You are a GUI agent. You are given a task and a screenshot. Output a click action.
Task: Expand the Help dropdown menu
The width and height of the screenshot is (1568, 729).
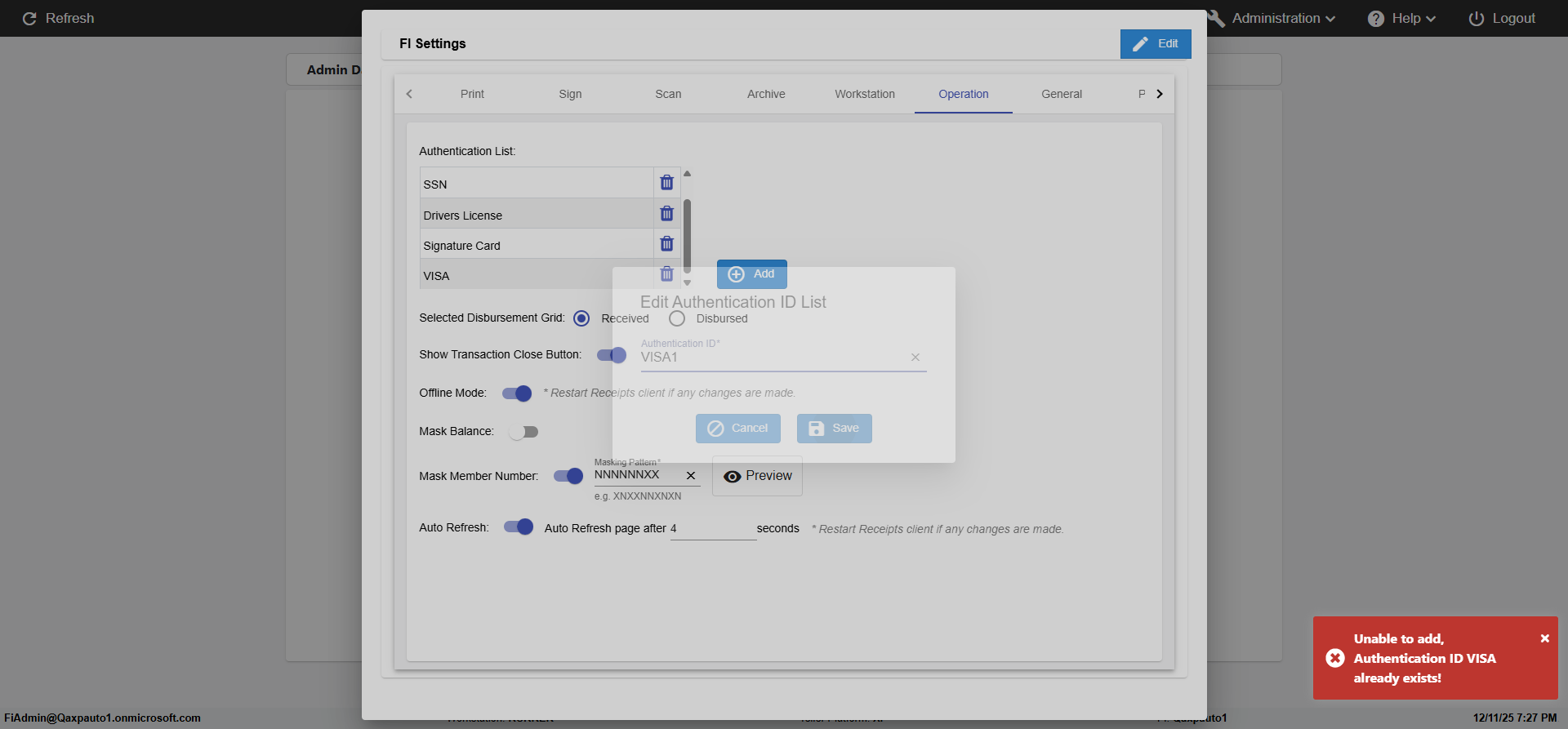coord(1402,19)
